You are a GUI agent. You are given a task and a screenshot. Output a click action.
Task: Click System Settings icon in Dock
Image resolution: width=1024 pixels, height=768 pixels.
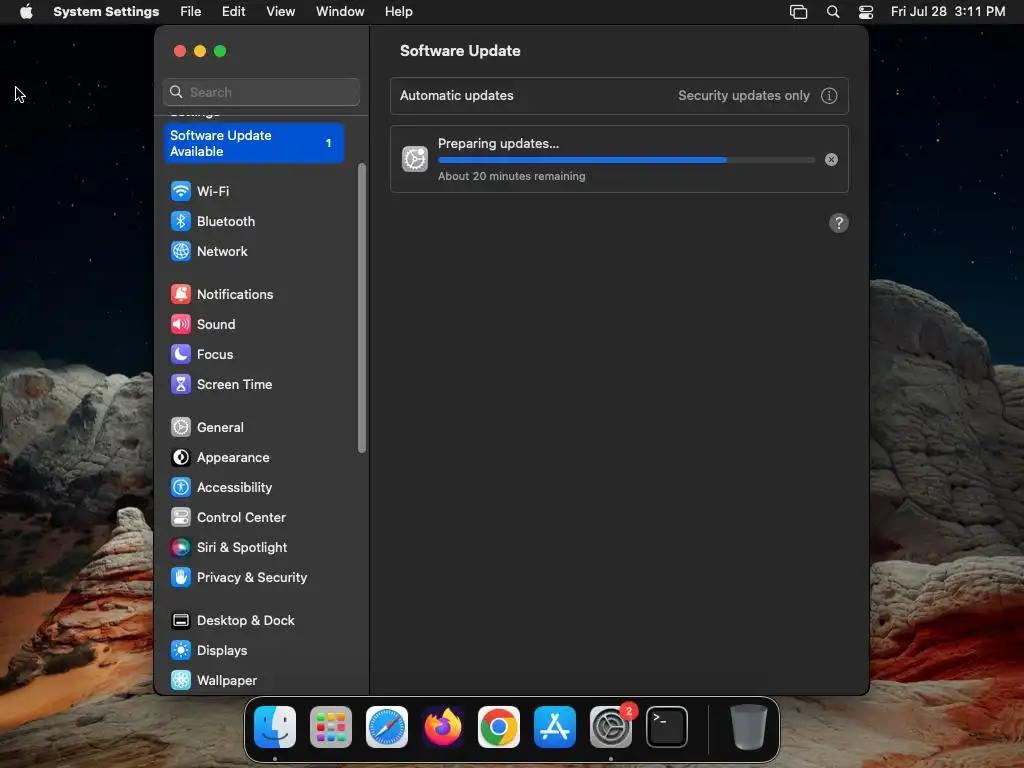[611, 726]
